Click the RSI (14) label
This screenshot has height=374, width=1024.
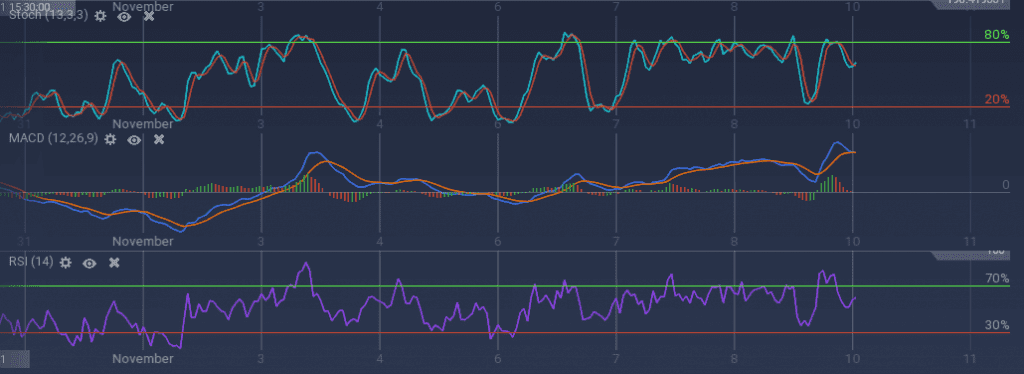pos(31,262)
